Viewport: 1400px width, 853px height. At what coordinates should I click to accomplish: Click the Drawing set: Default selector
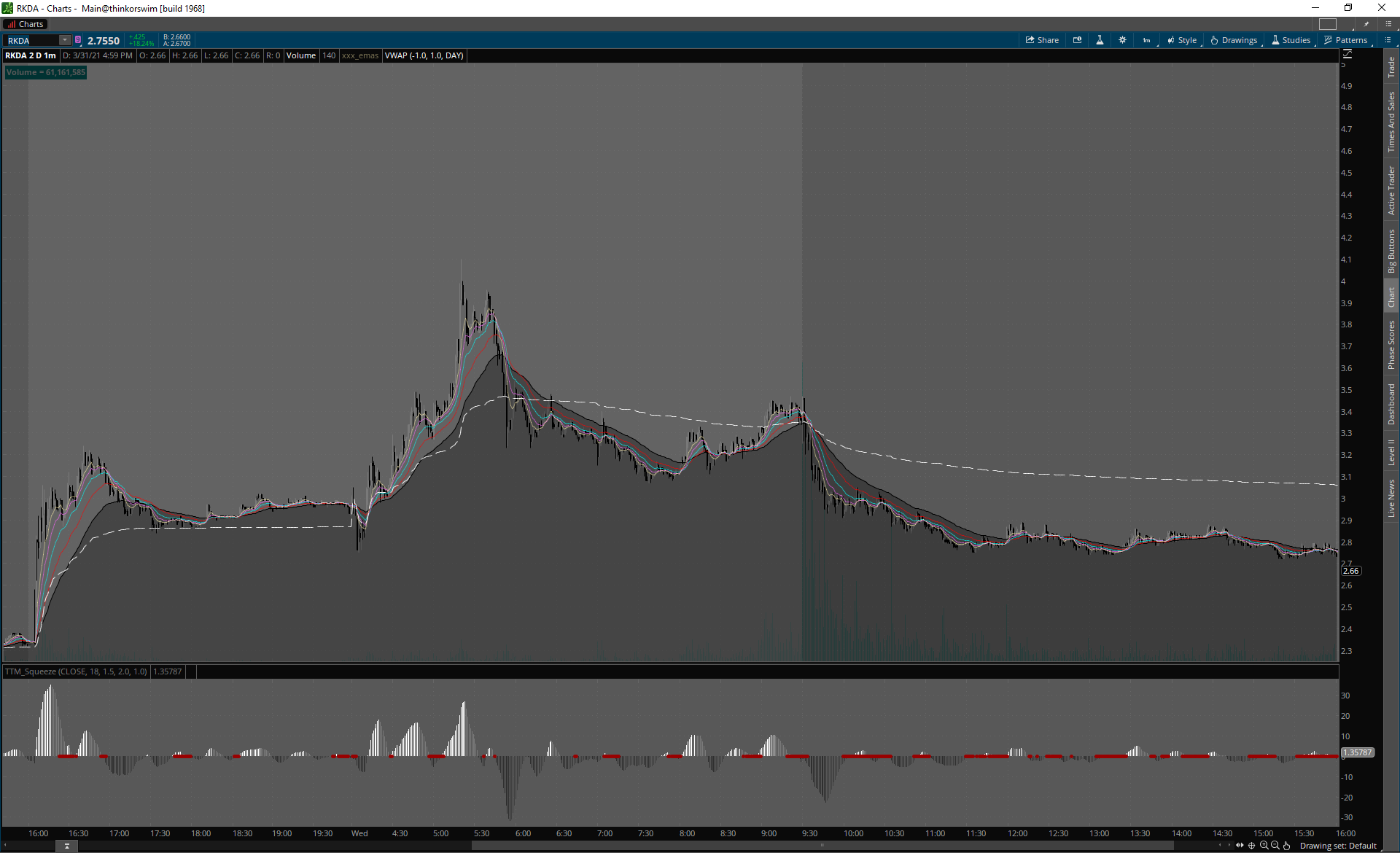pos(1337,846)
